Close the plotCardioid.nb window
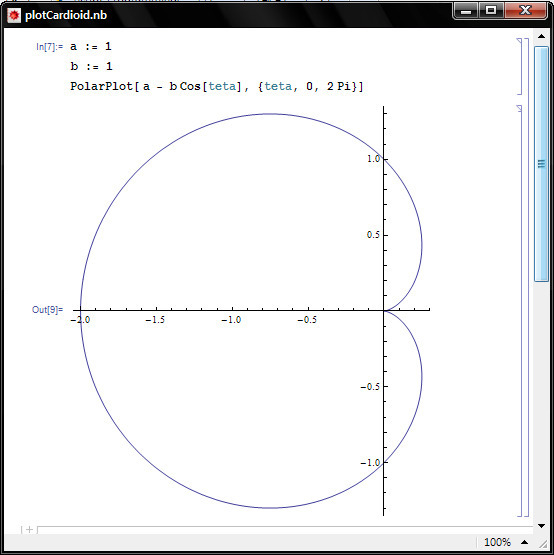Screen dimensions: 554x555 [525, 11]
